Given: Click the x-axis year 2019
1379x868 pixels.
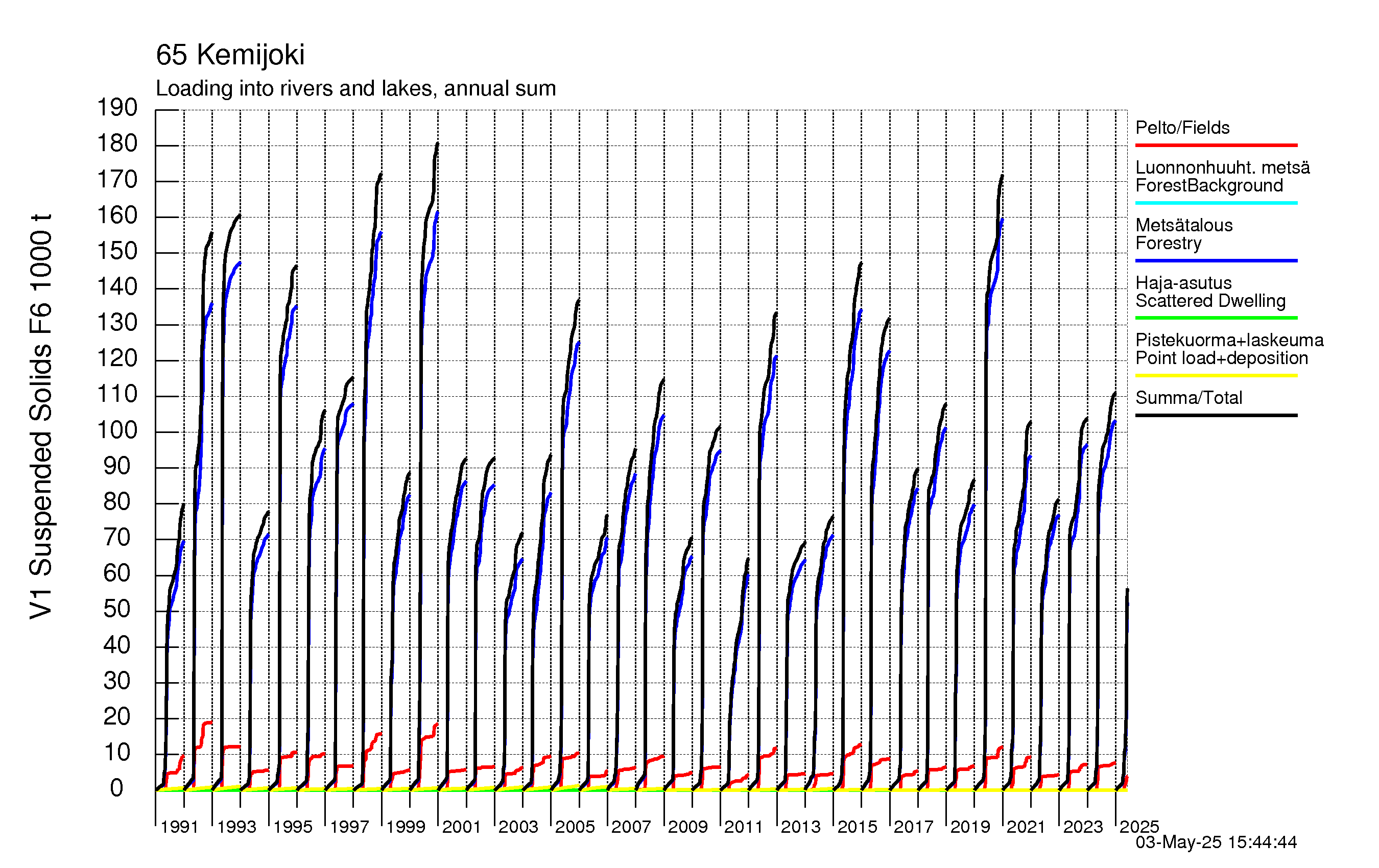Looking at the screenshot, I should pyautogui.click(x=970, y=827).
